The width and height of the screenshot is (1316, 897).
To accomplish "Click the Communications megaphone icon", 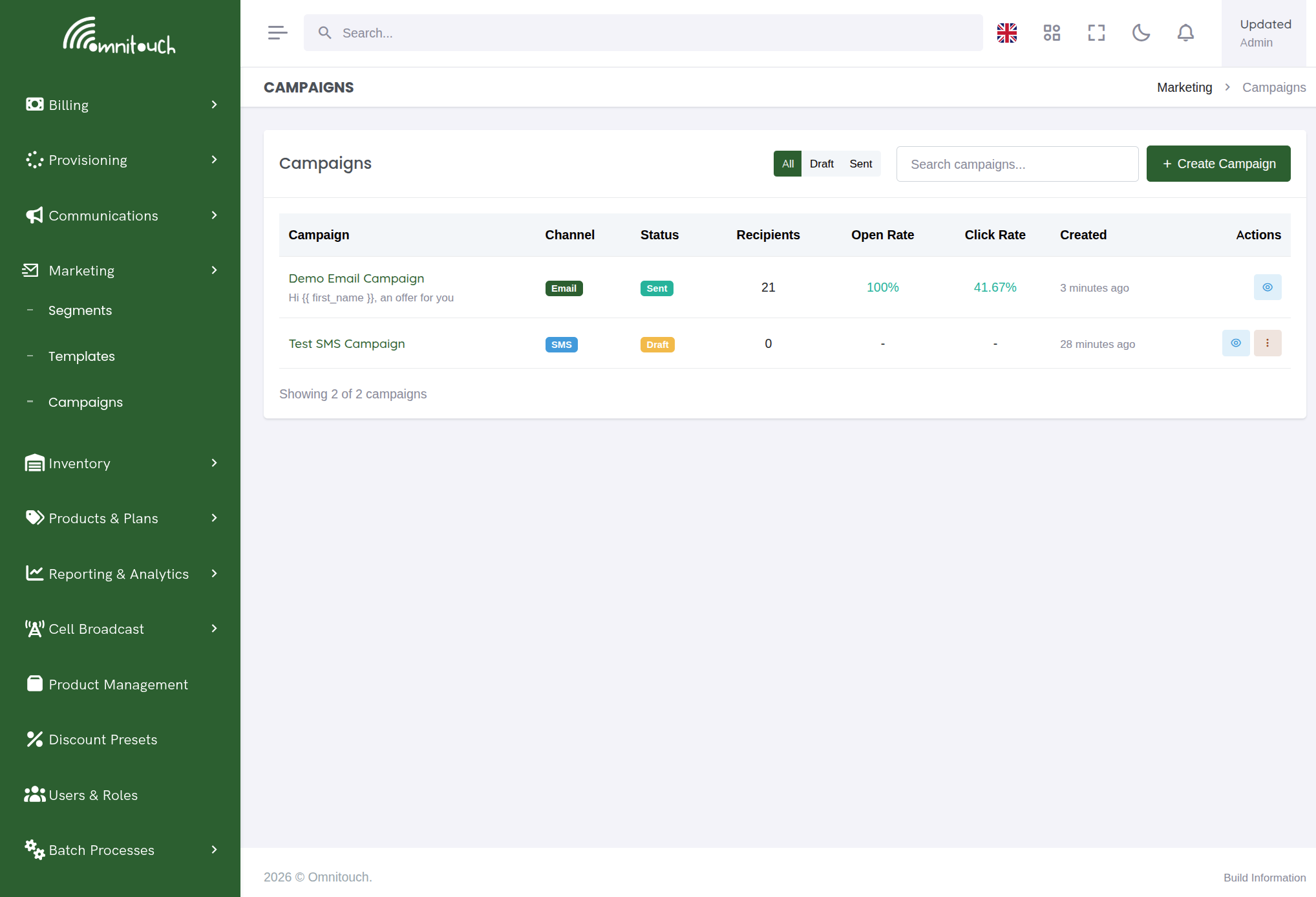I will pos(35,215).
